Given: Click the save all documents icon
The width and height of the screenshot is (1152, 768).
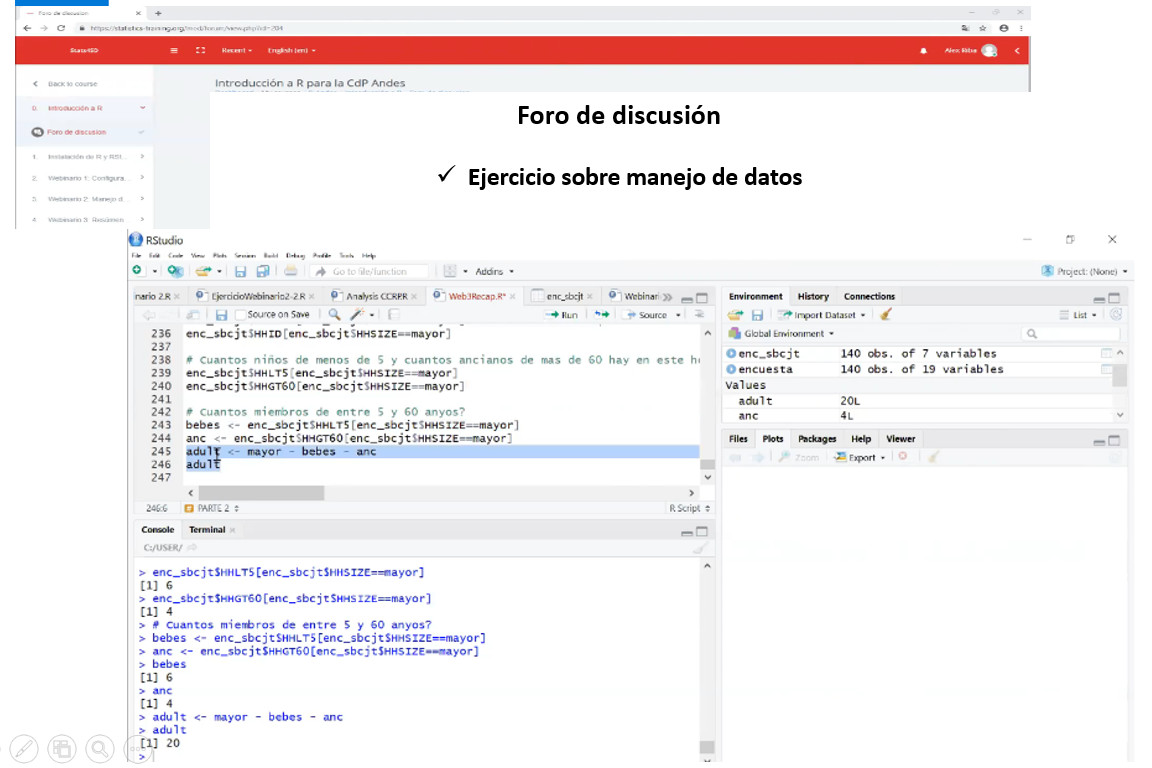Looking at the screenshot, I should [262, 271].
